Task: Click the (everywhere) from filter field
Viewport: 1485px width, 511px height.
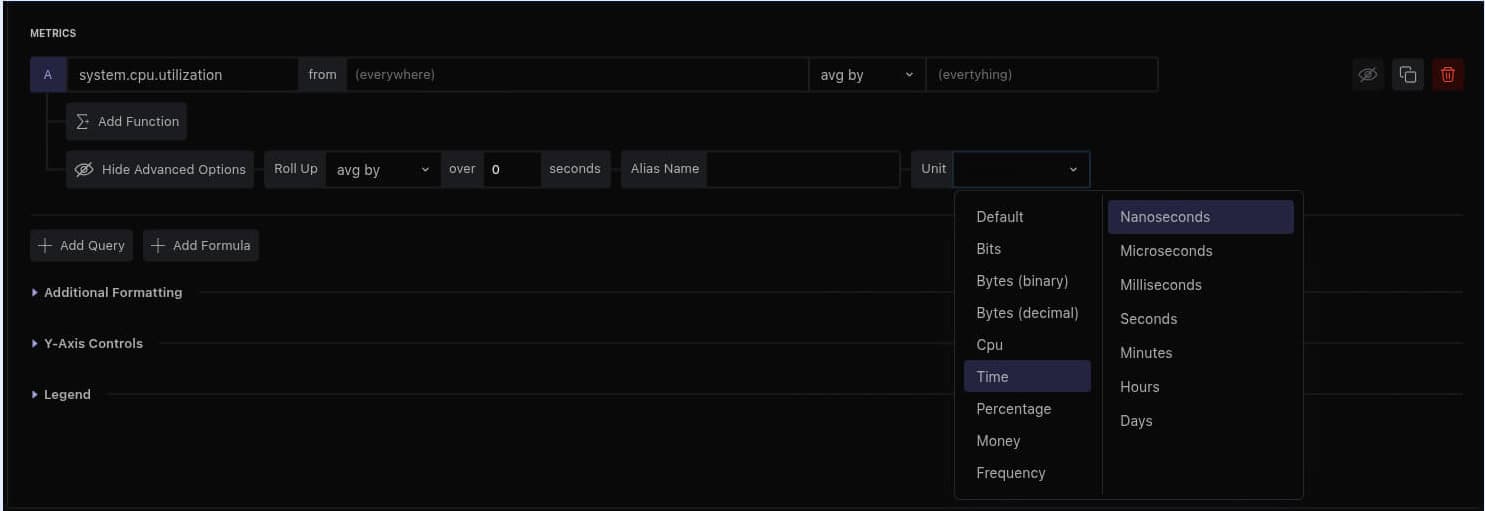Action: click(x=577, y=74)
